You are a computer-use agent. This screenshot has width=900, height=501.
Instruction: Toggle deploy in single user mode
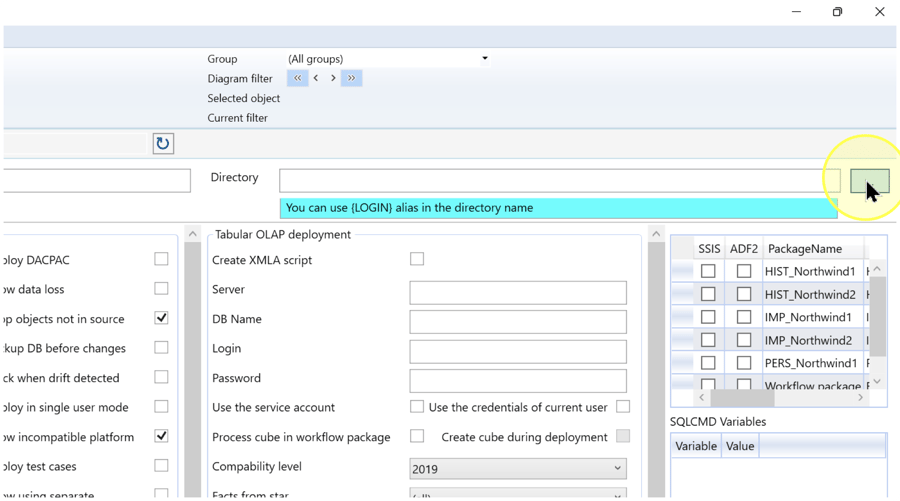[161, 407]
